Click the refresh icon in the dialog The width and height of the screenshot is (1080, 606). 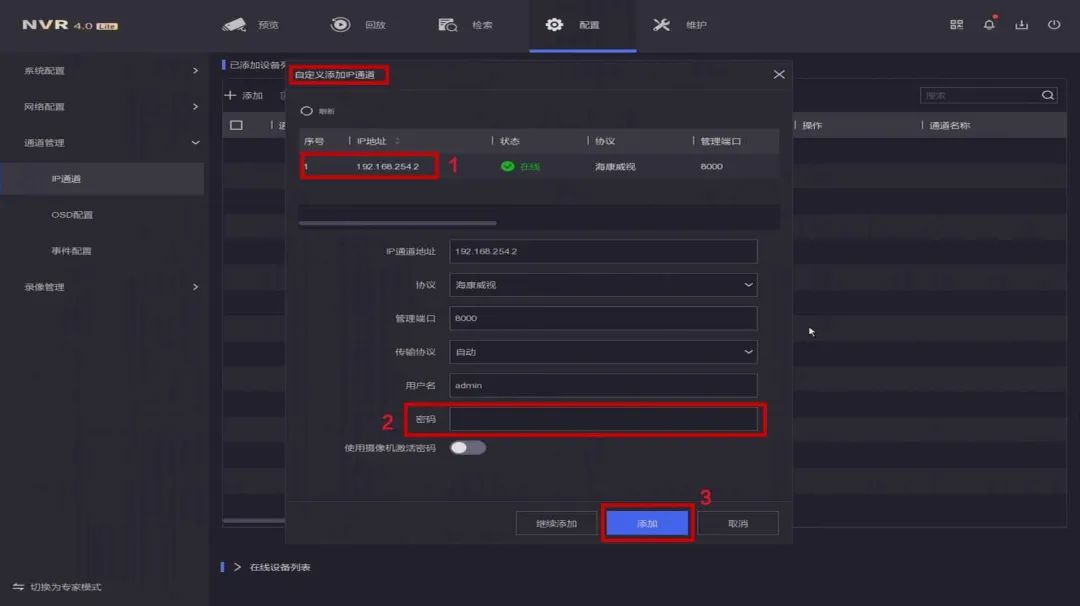(307, 111)
